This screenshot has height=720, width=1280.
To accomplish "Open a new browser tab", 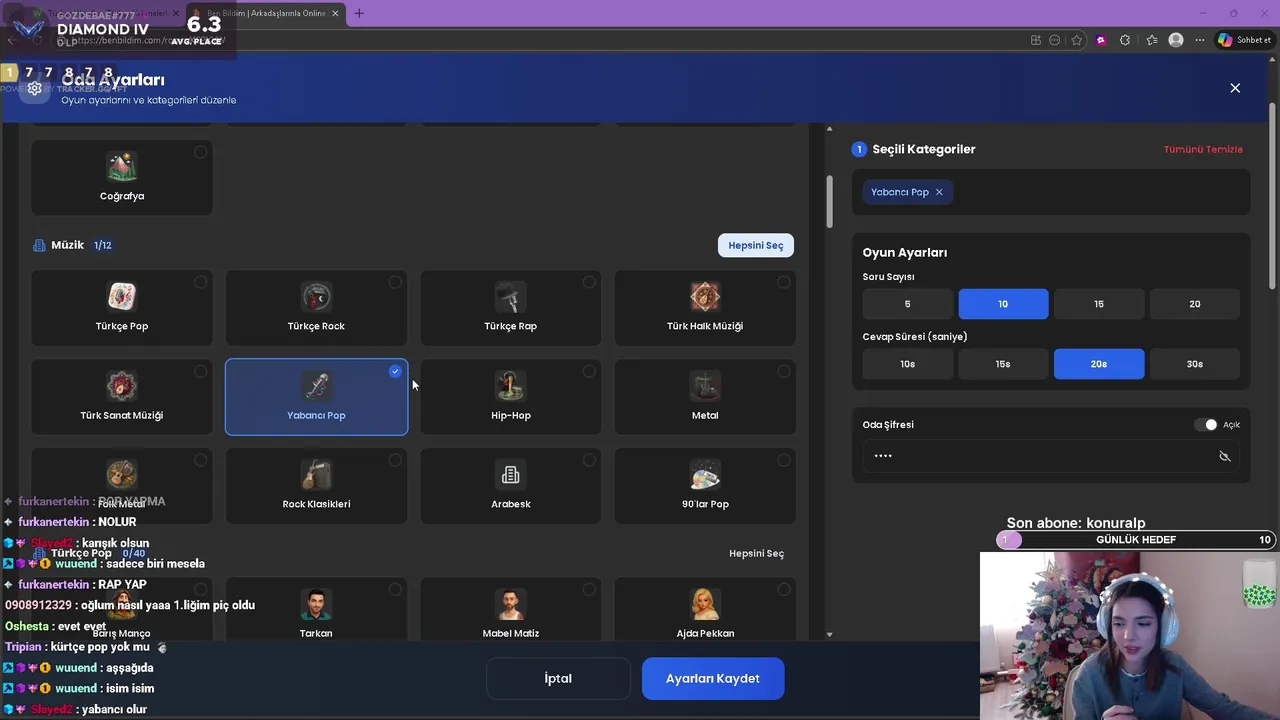I will (359, 13).
